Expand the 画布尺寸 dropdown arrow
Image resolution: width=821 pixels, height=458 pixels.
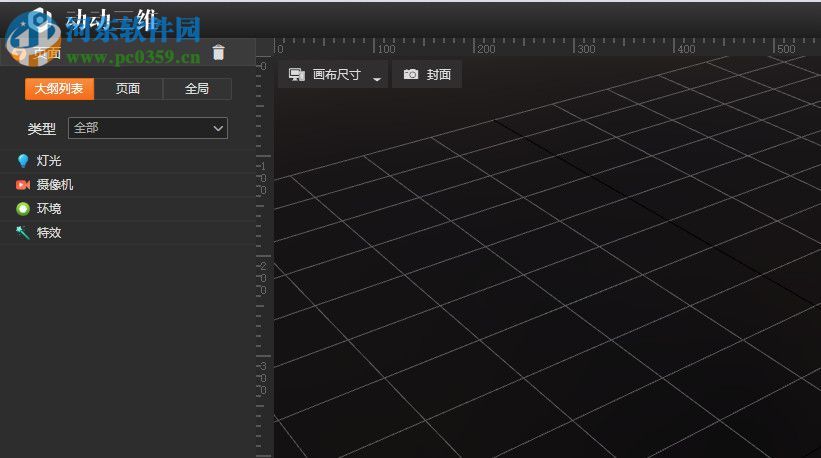coord(377,79)
